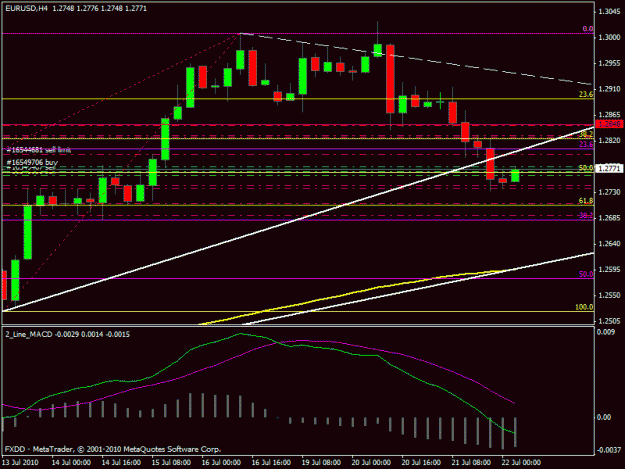Click the 0.009 MACD scale value
This screenshot has width=625, height=469.
point(606,332)
